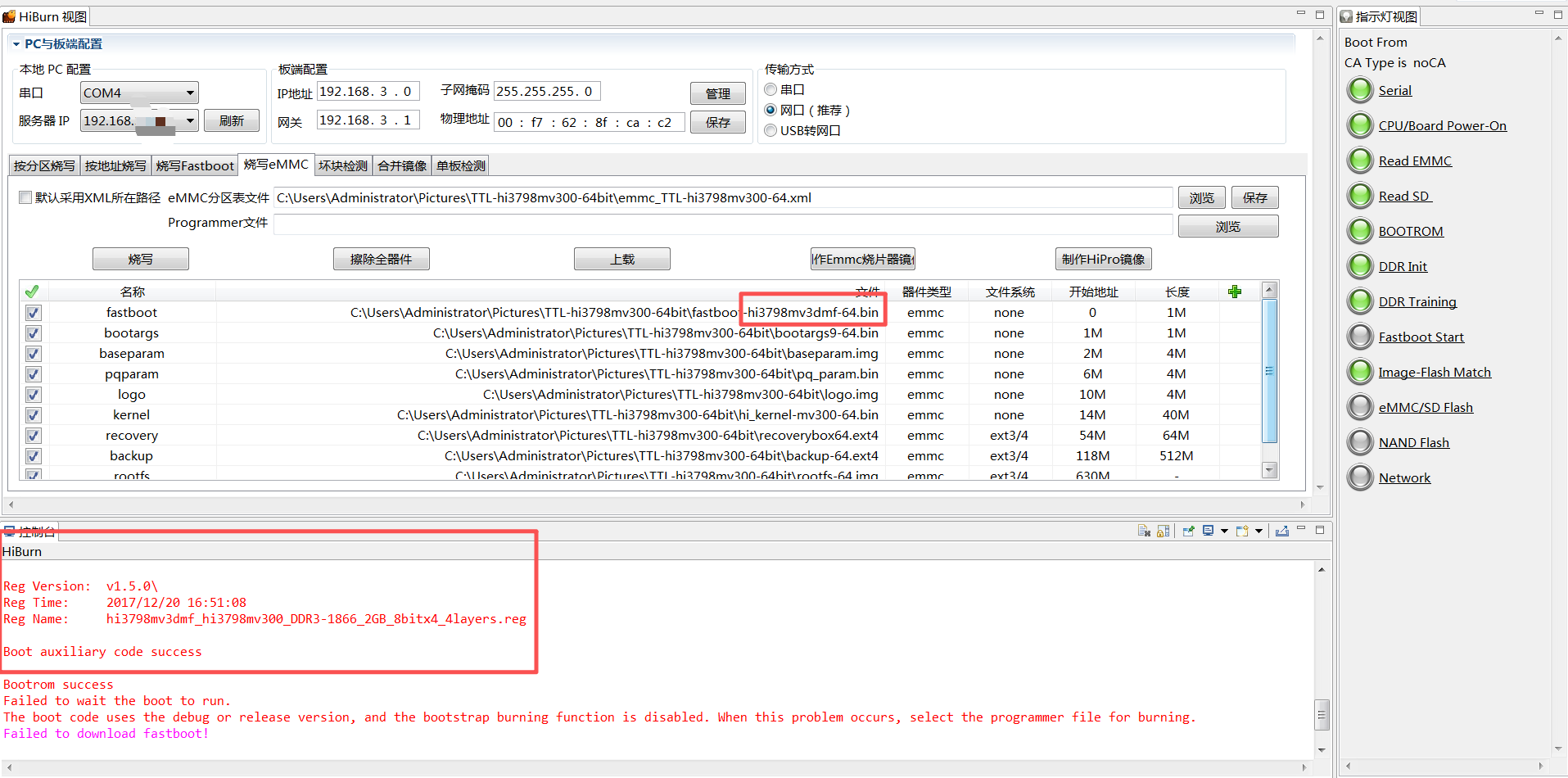Viewport: 1568px width, 778px height.
Task: Uncheck the logo partition checkbox
Action: coord(33,395)
